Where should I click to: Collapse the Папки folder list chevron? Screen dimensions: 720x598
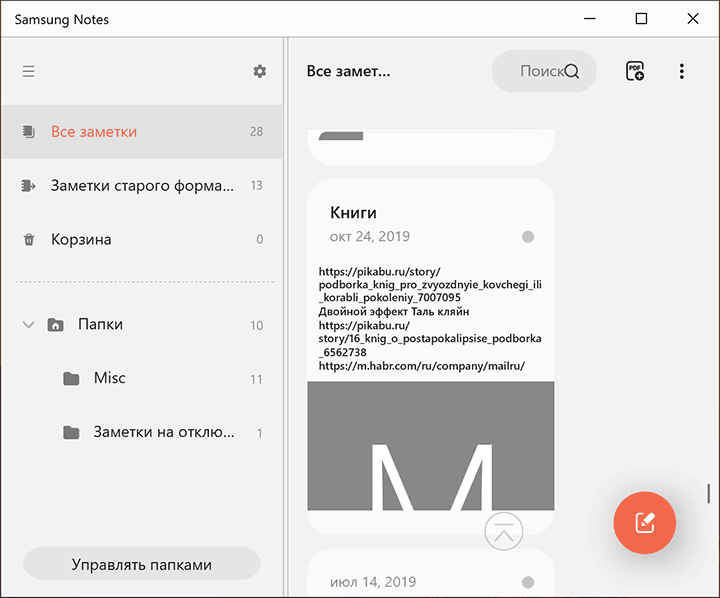tap(28, 325)
